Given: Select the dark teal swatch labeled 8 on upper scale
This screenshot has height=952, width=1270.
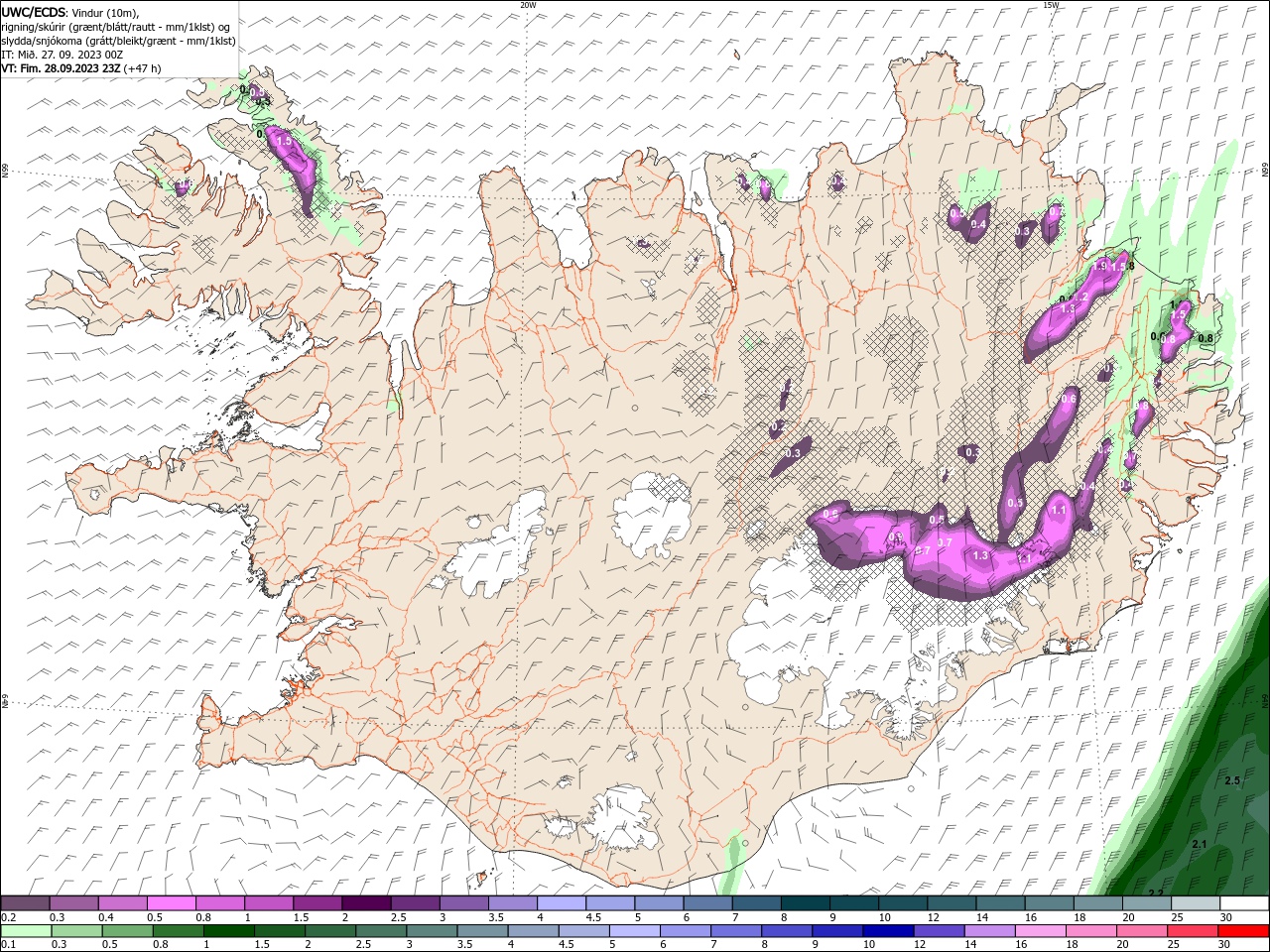Looking at the screenshot, I should coord(806,903).
